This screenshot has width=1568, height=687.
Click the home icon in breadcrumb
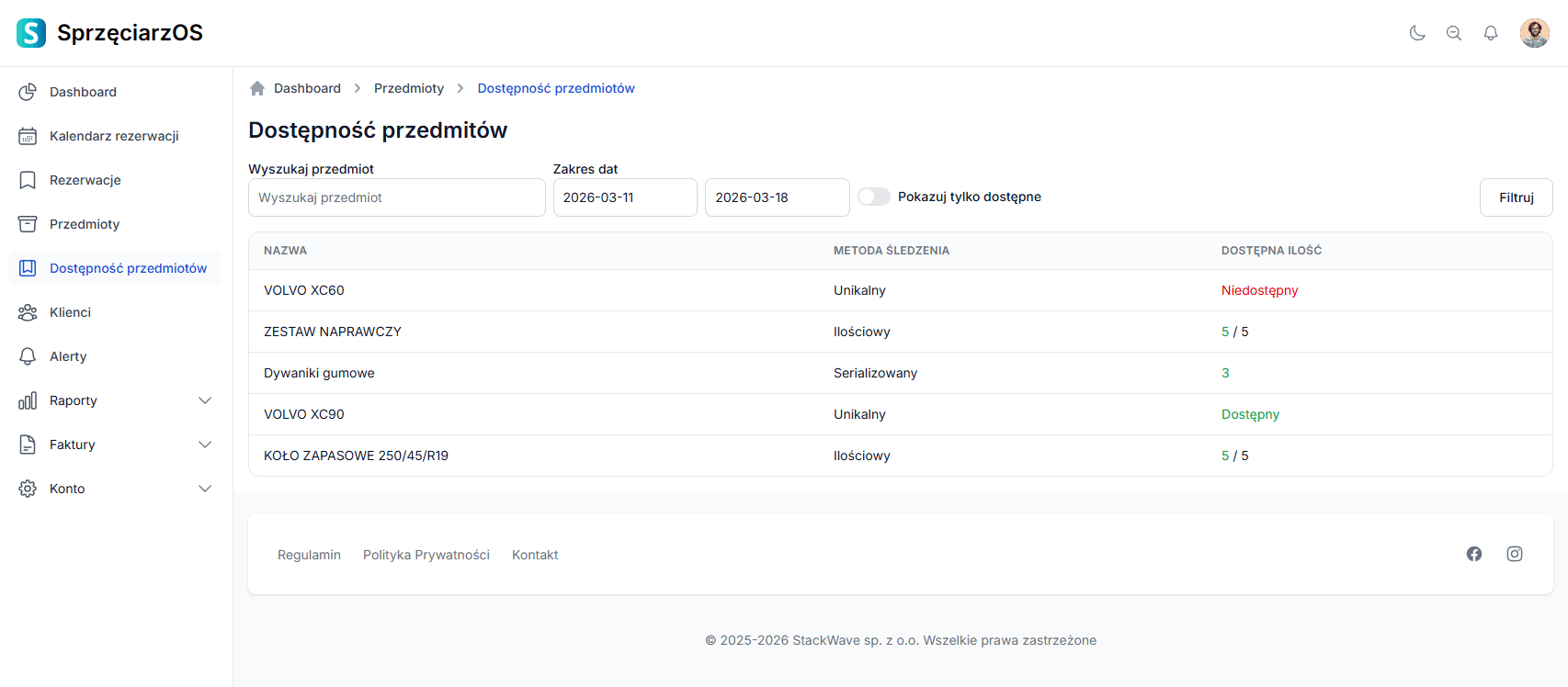(x=257, y=88)
